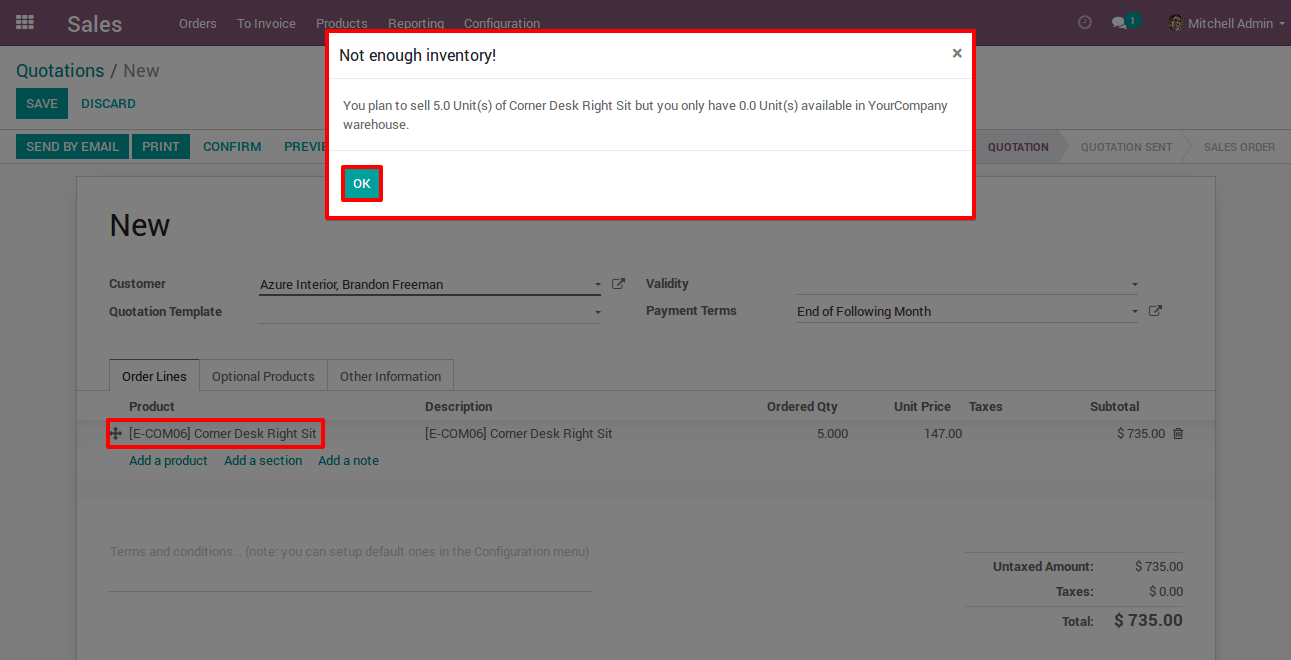Open the activities clock icon
Image resolution: width=1291 pixels, height=660 pixels.
pos(1085,22)
